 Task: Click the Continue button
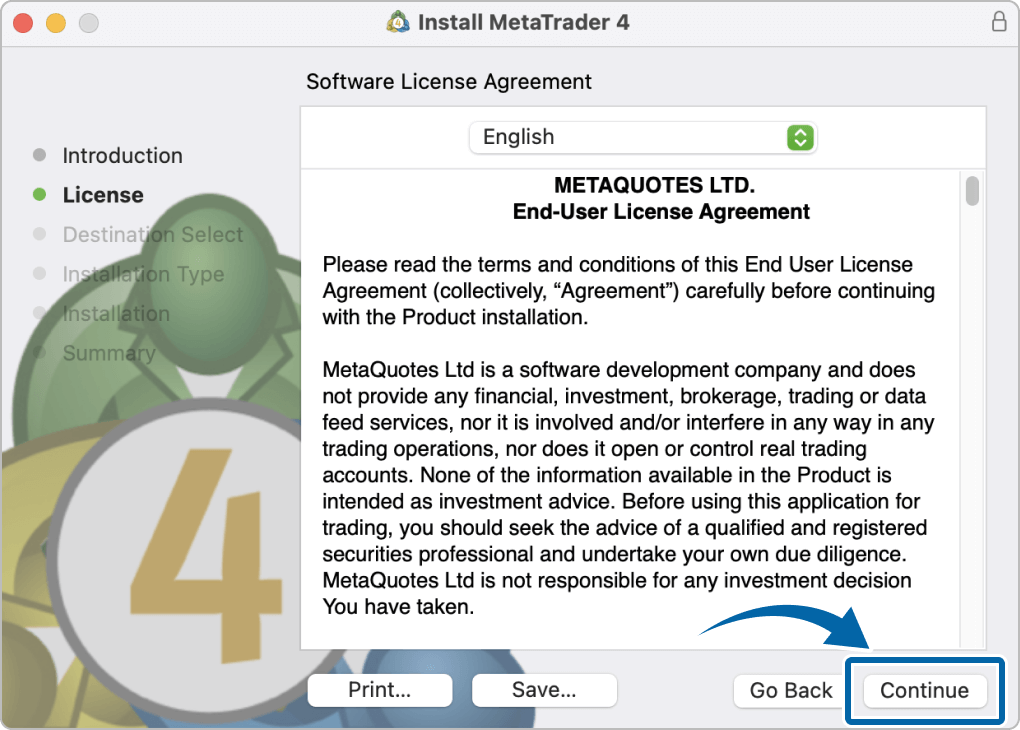pos(924,690)
